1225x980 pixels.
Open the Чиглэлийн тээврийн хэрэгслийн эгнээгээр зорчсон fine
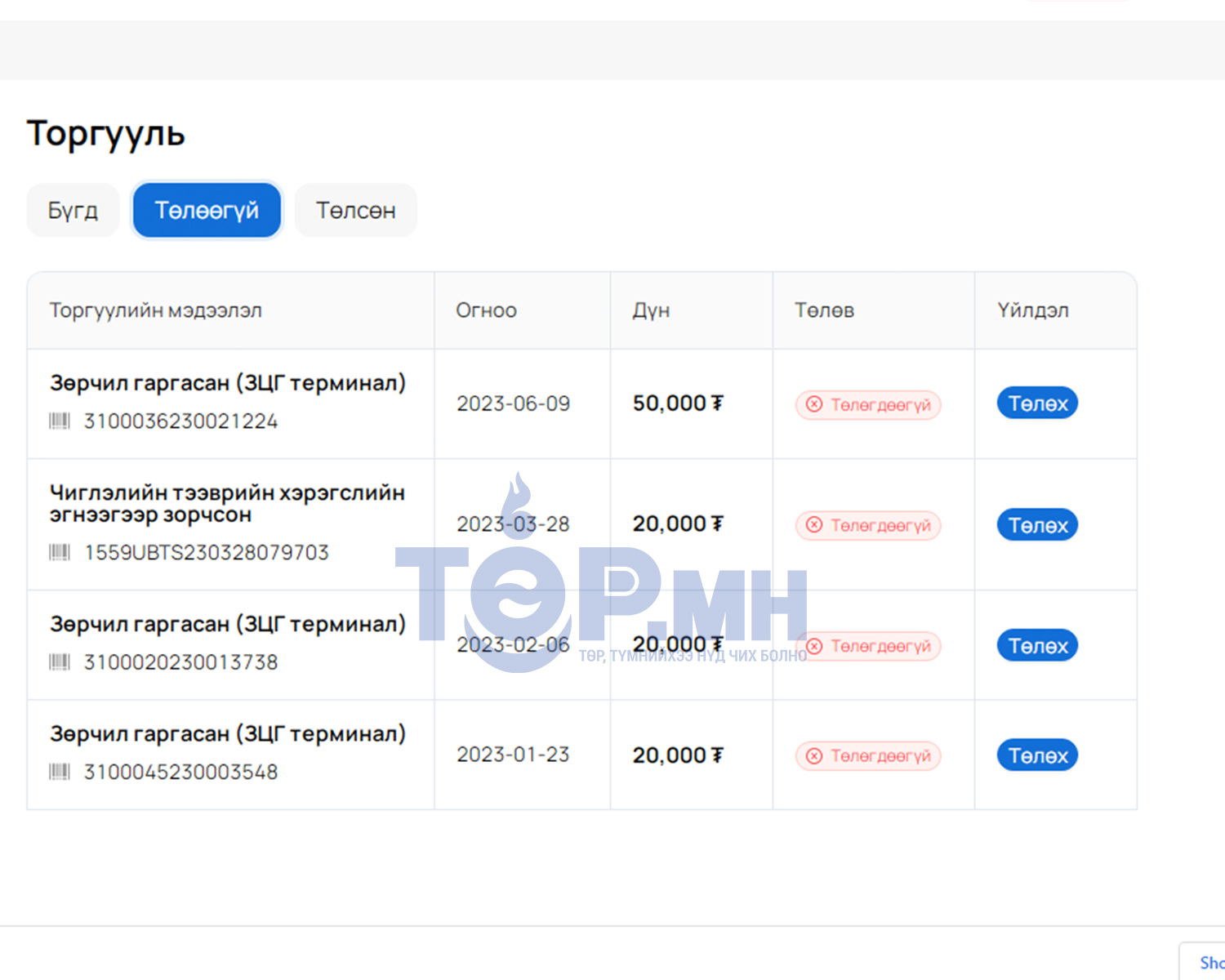[227, 504]
